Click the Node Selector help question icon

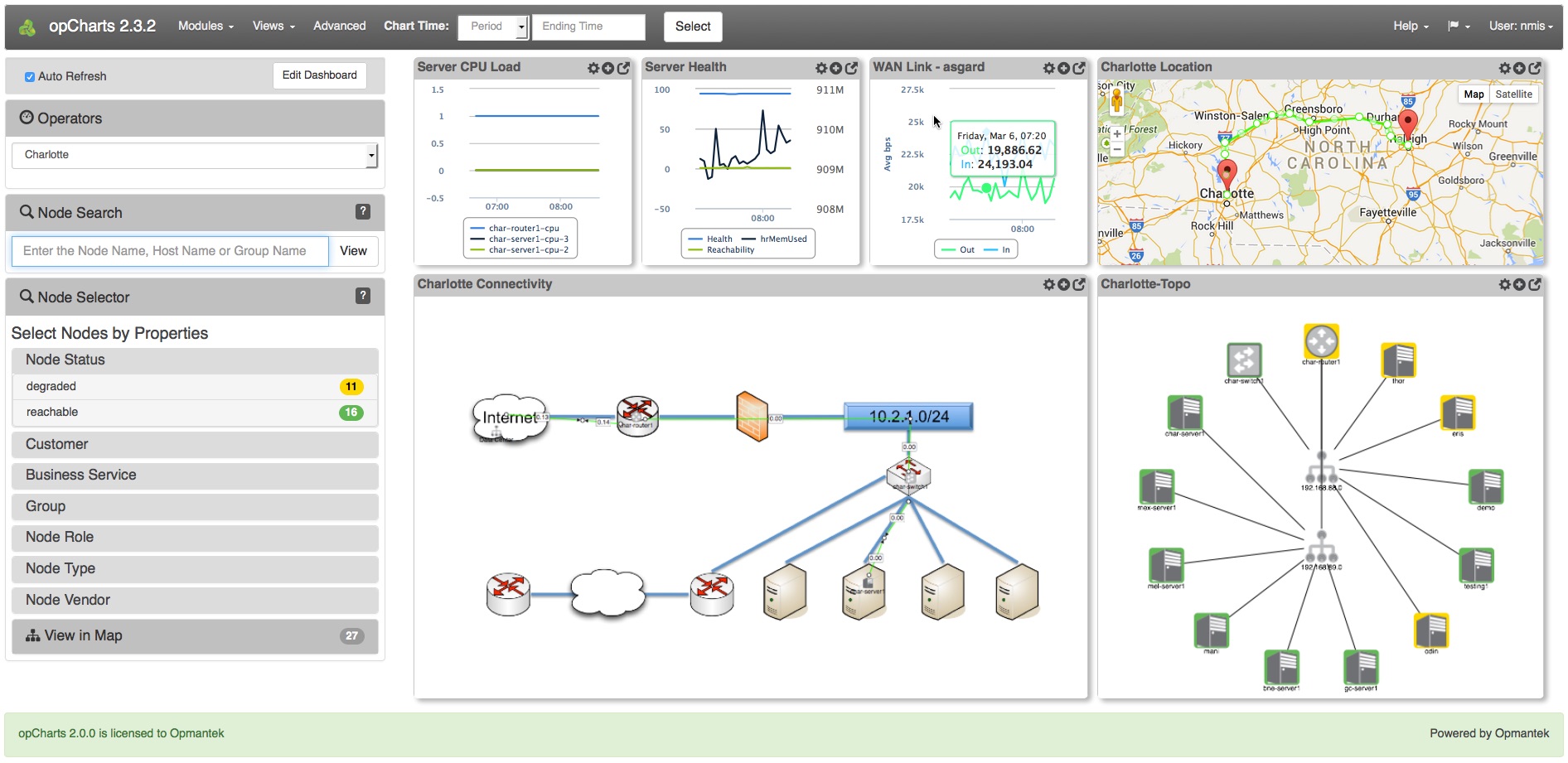coord(363,296)
